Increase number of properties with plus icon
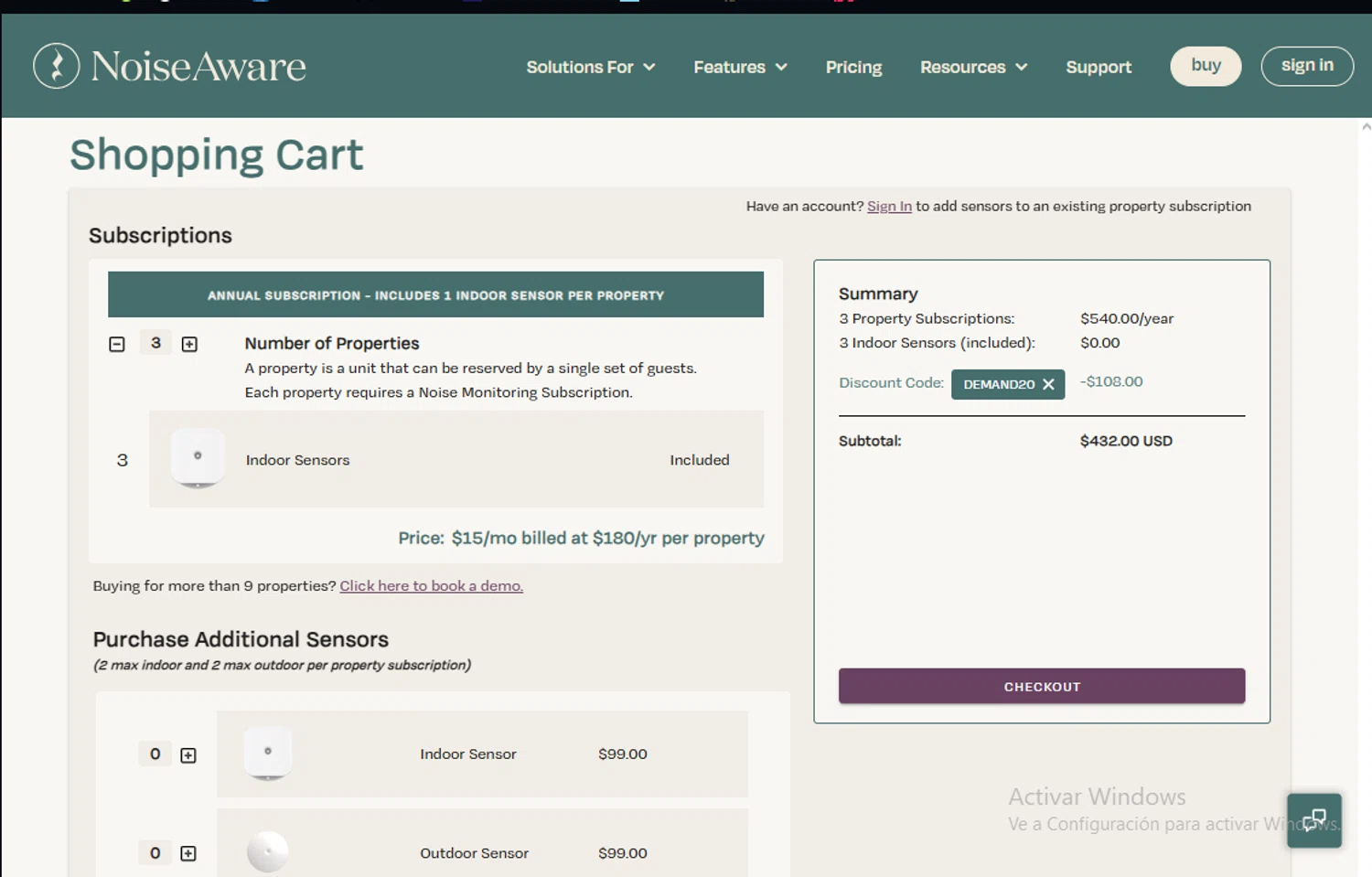Viewport: 1372px width, 877px height. tap(189, 344)
